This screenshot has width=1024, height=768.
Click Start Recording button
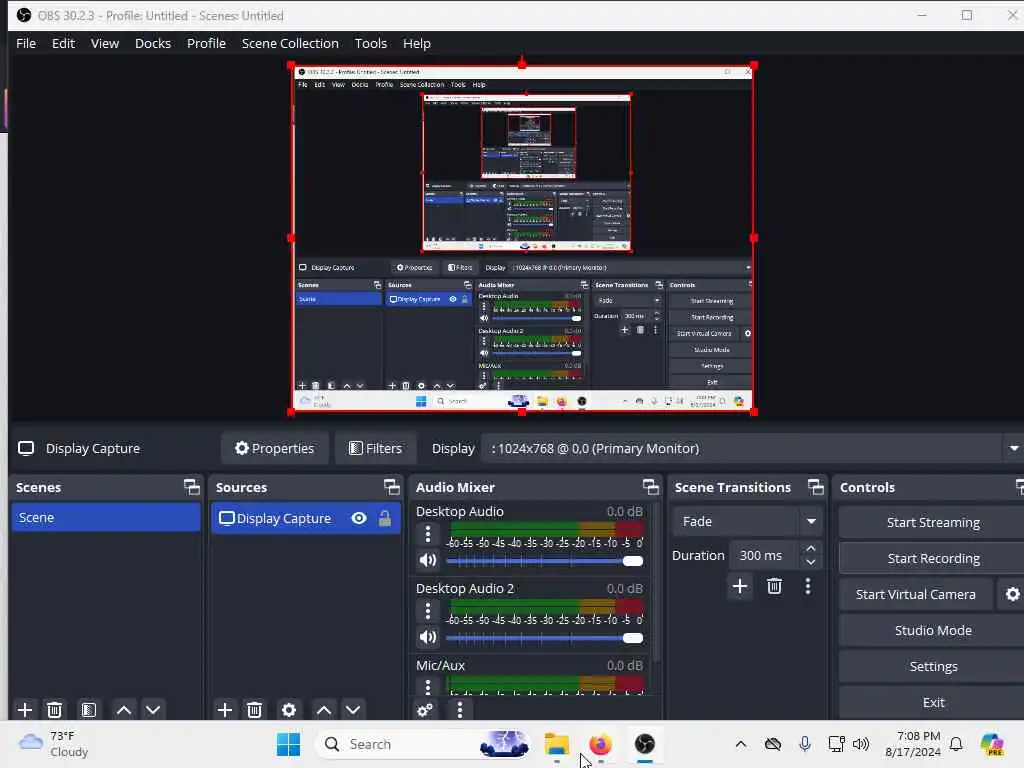[932, 558]
